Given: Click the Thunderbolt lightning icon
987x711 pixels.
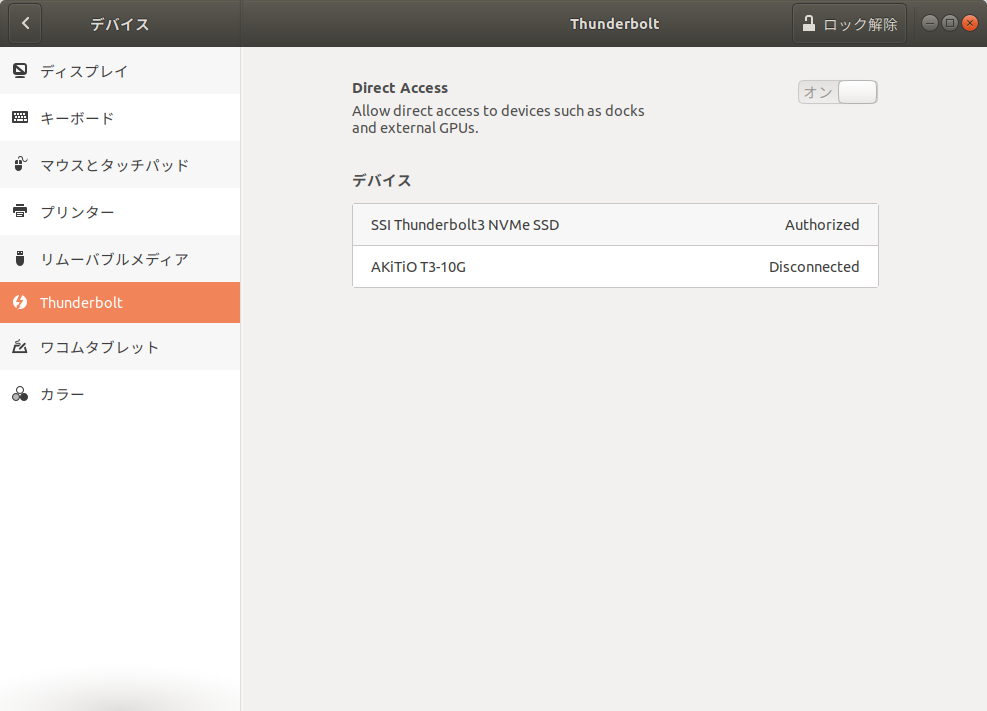Looking at the screenshot, I should click(20, 302).
